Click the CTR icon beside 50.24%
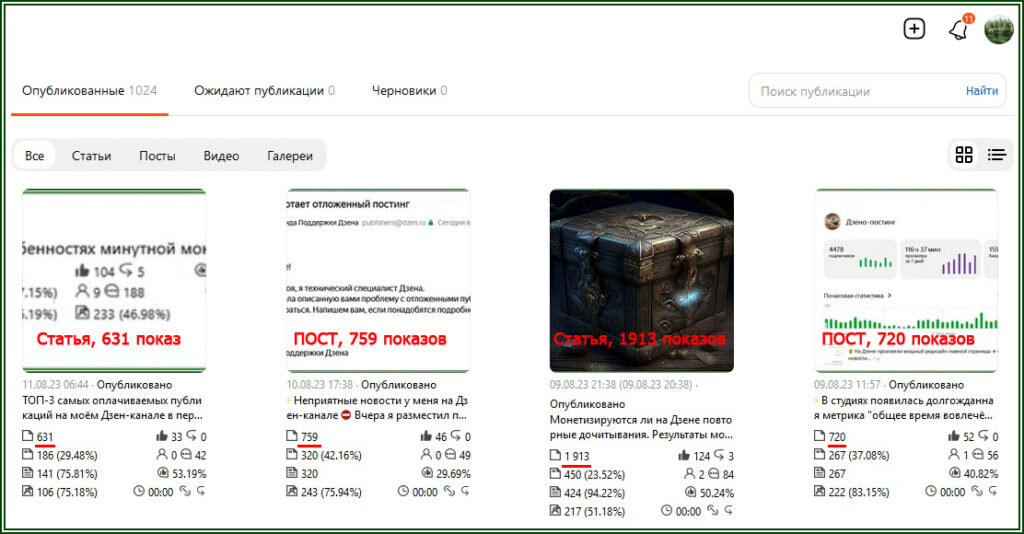 tap(690, 492)
